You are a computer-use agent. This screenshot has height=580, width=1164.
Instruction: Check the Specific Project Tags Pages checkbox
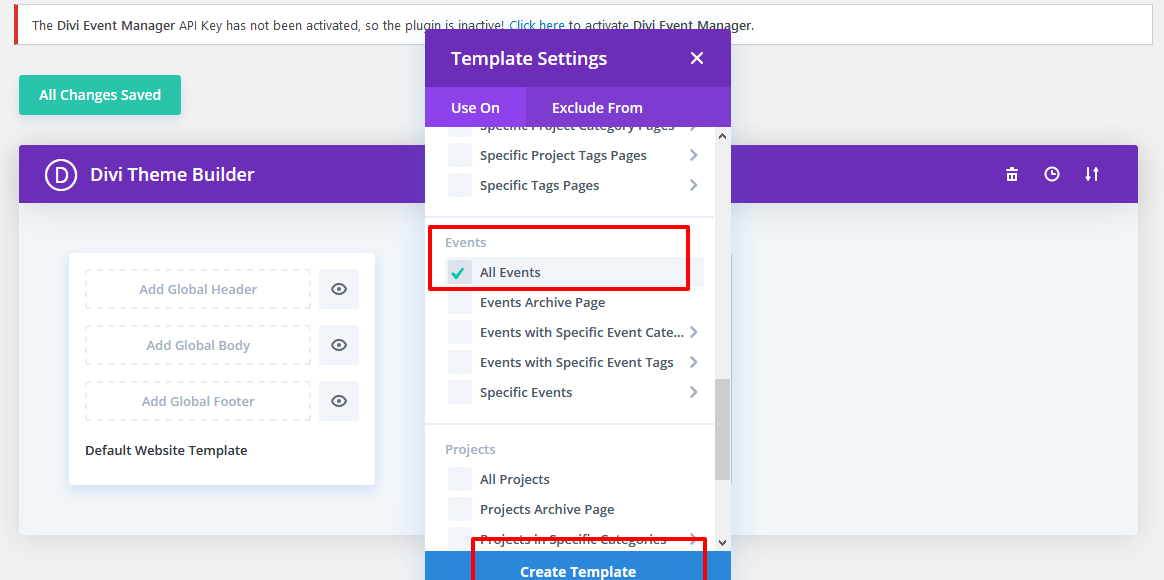460,155
